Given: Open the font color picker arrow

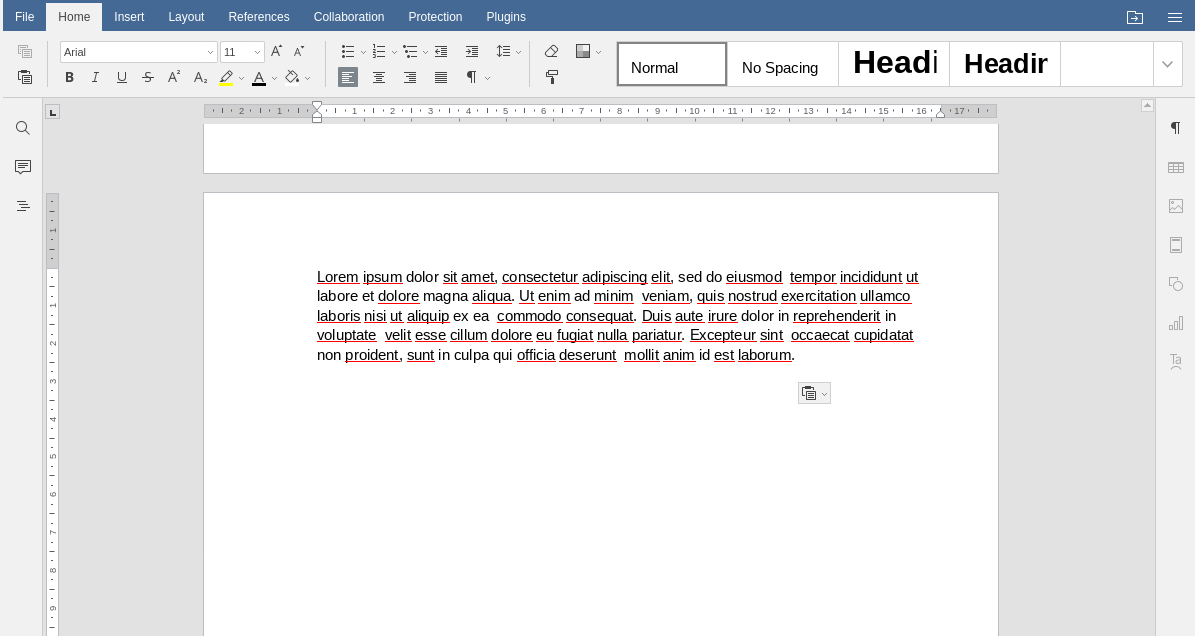Looking at the screenshot, I should pyautogui.click(x=276, y=78).
